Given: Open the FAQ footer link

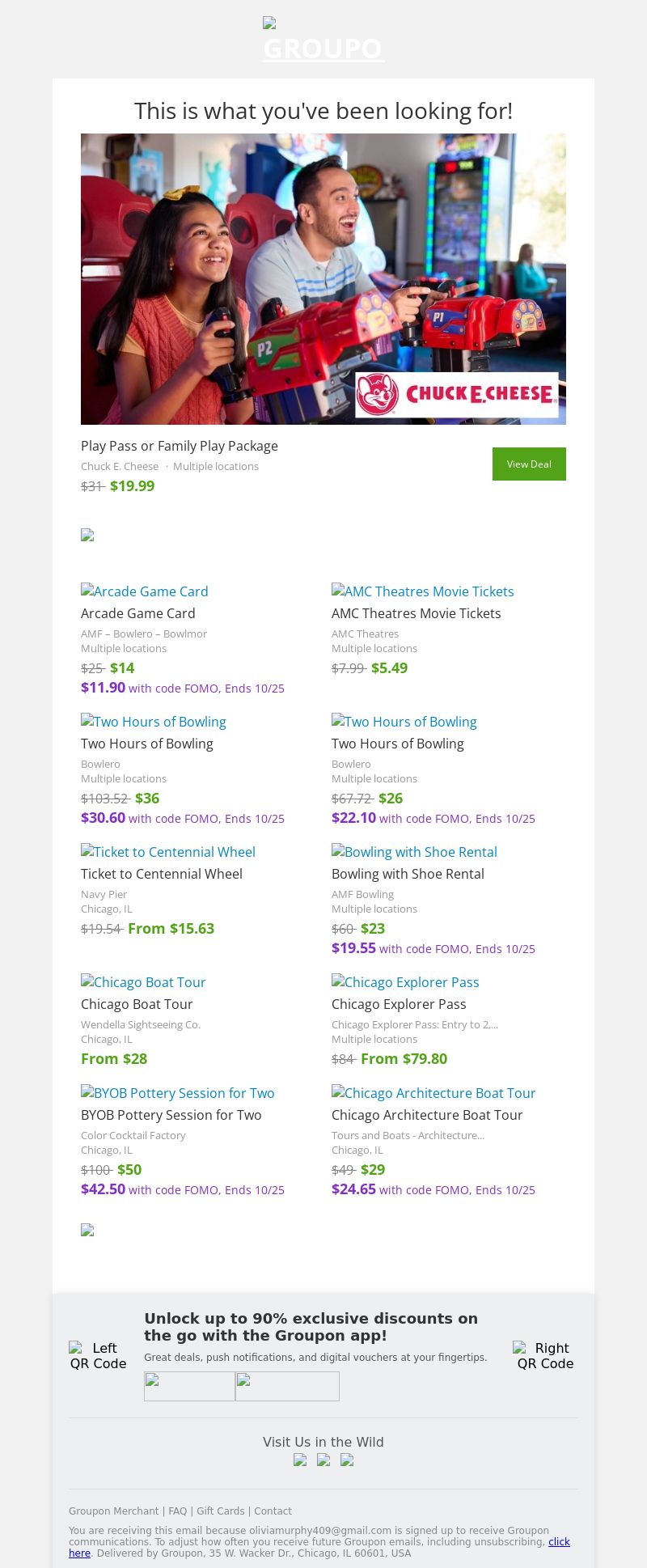Looking at the screenshot, I should (x=177, y=1511).
